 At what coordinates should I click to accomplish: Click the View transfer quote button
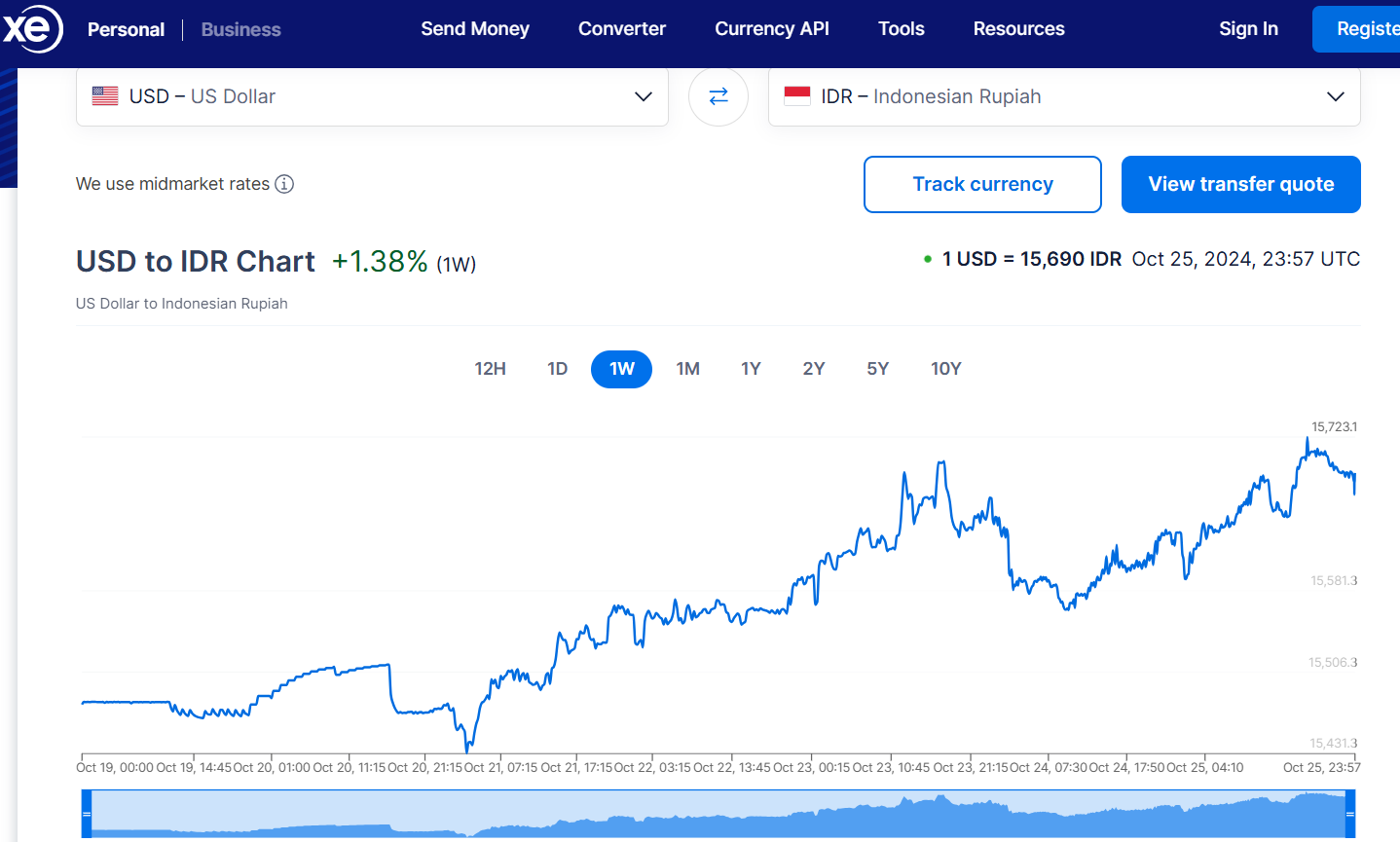(x=1240, y=184)
